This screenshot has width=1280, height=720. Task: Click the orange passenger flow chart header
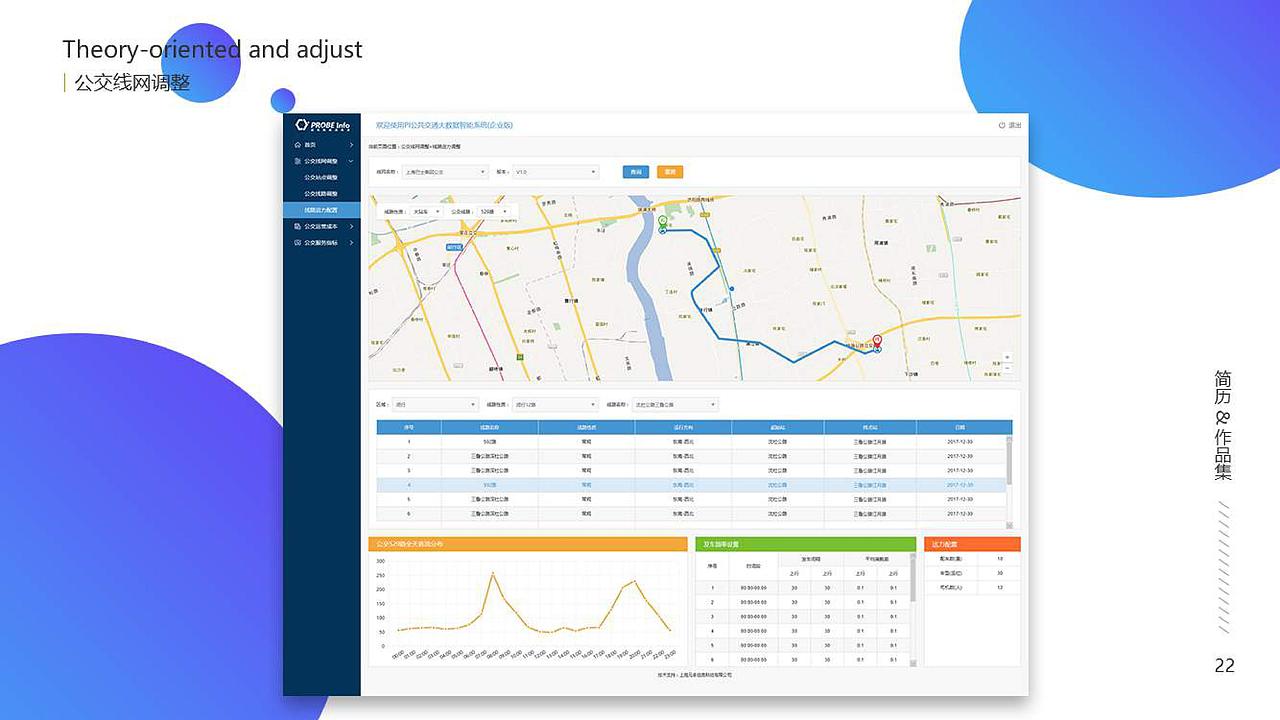[x=528, y=544]
